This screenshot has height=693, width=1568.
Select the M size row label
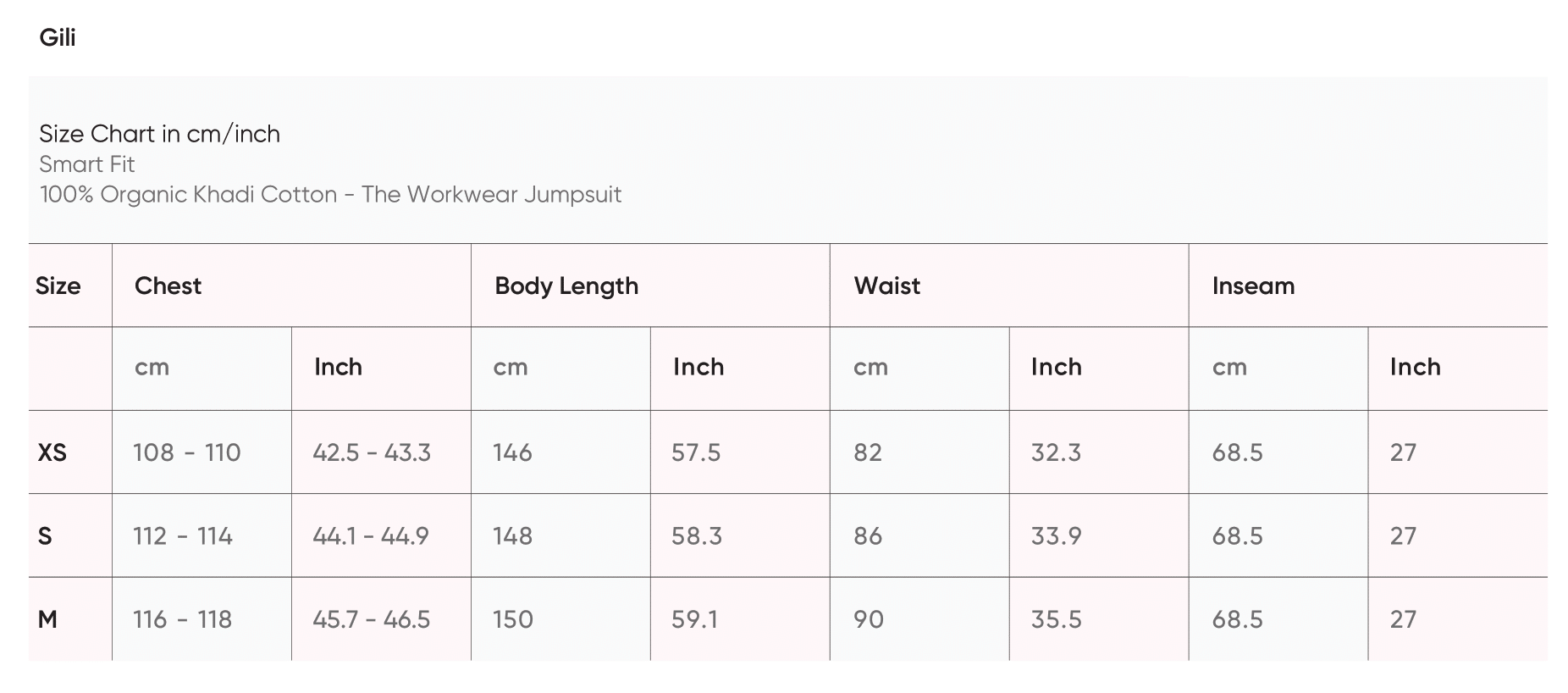(x=47, y=620)
